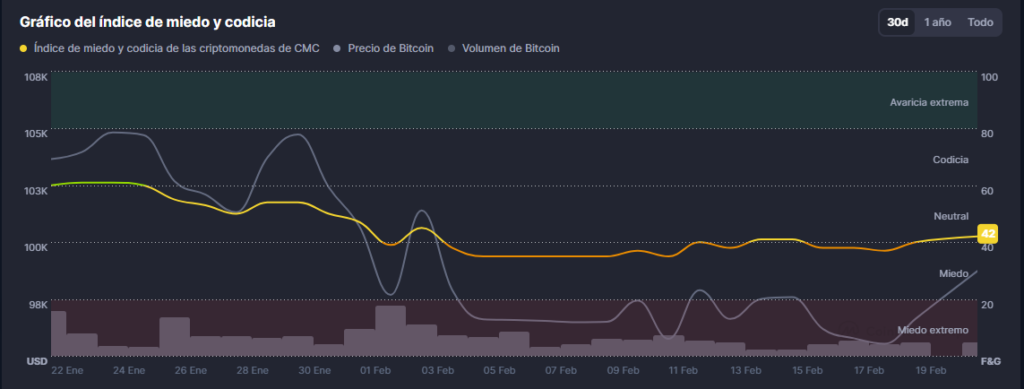Select the 22 Ene date marker
The width and height of the screenshot is (1024, 389).
click(x=67, y=370)
